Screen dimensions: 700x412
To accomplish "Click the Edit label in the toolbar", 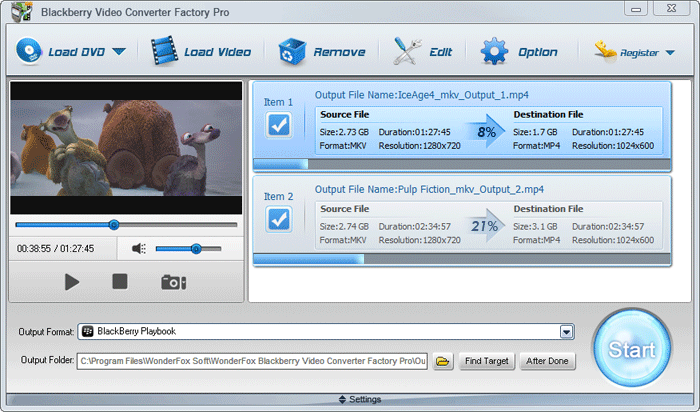I will click(441, 52).
